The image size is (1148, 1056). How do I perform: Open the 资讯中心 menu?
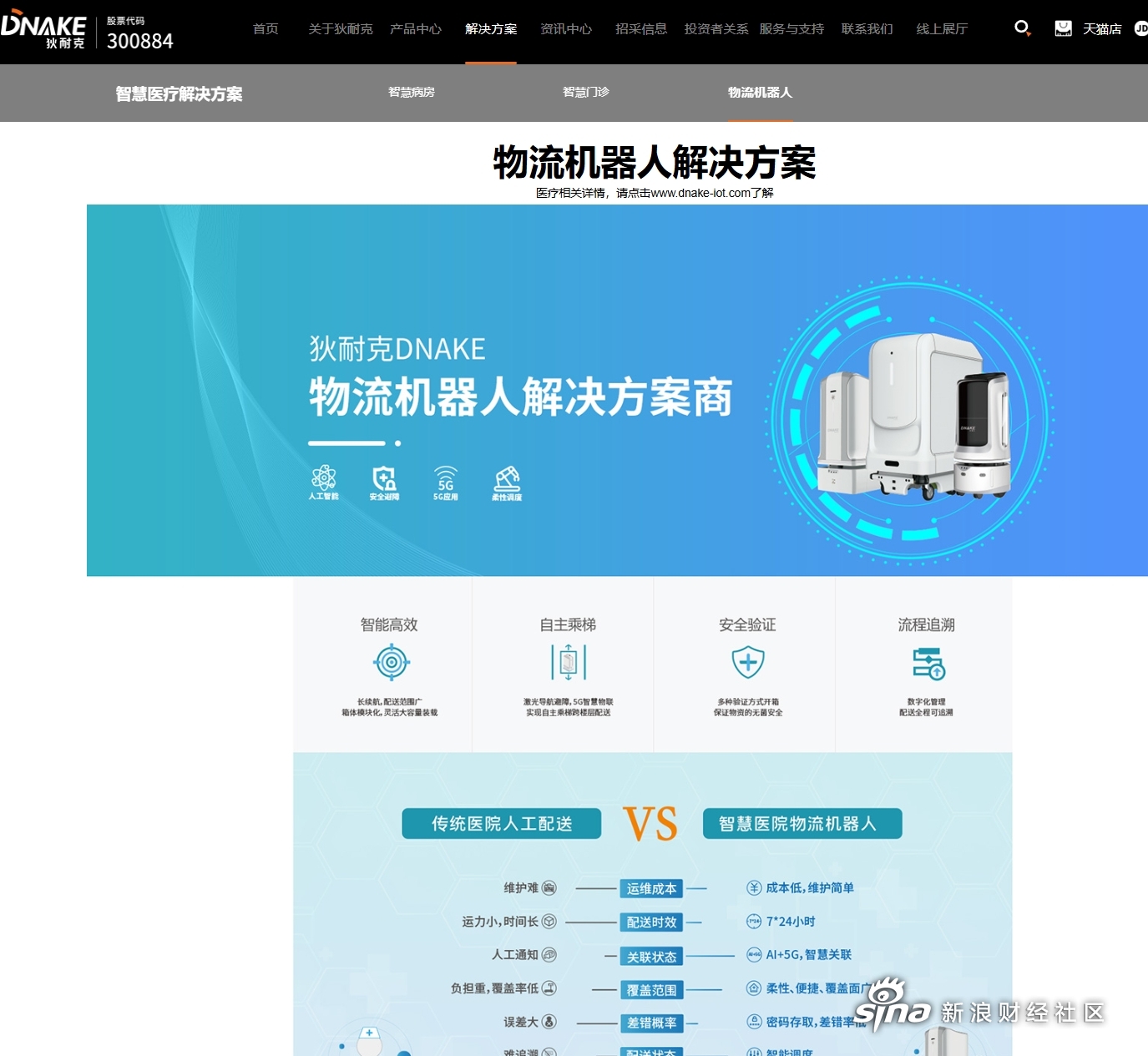point(566,28)
